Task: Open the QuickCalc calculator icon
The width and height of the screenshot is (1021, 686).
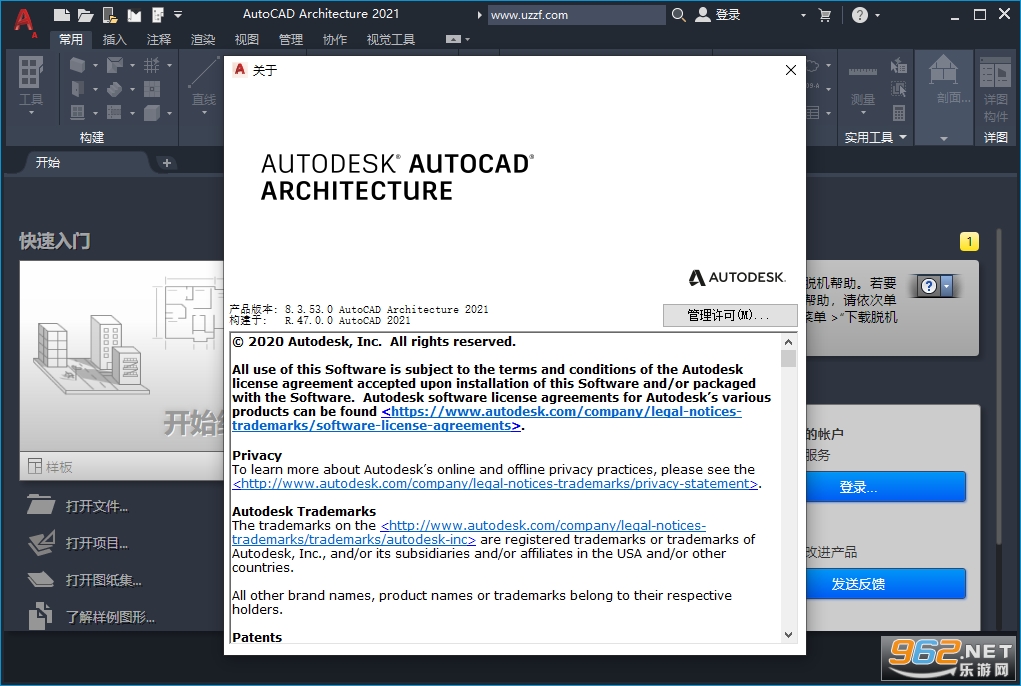Action: pyautogui.click(x=899, y=113)
